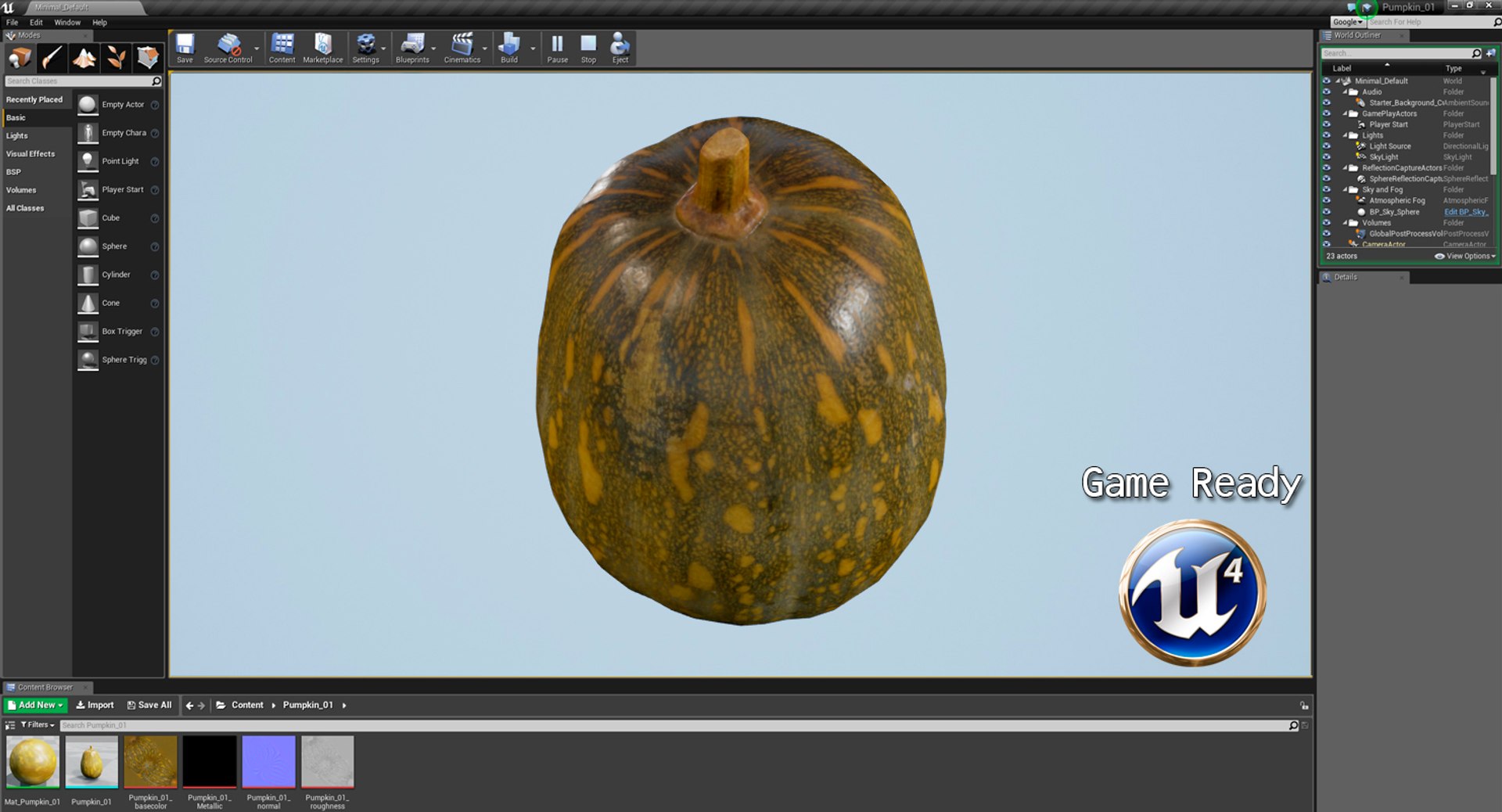
Task: Select the Mat_Pumpkin_01 material thumbnail
Action: pos(32,761)
